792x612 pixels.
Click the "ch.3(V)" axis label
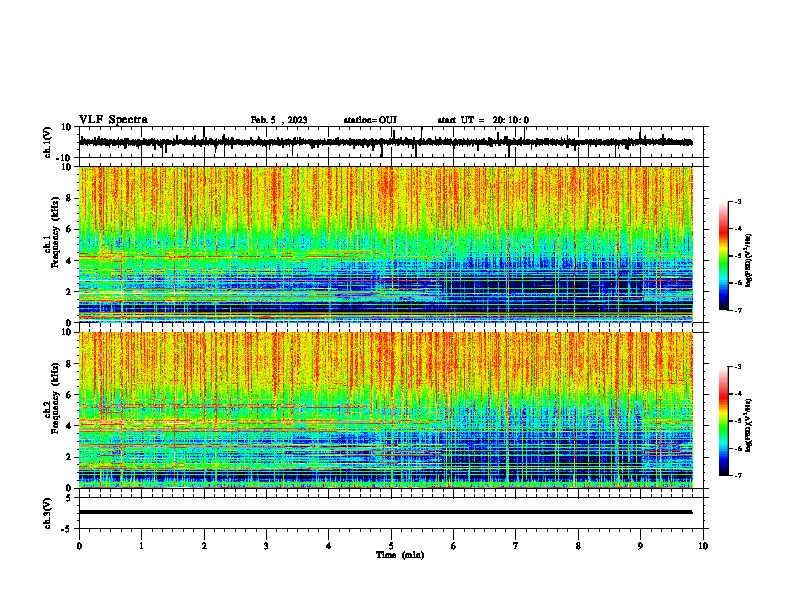tap(48, 513)
